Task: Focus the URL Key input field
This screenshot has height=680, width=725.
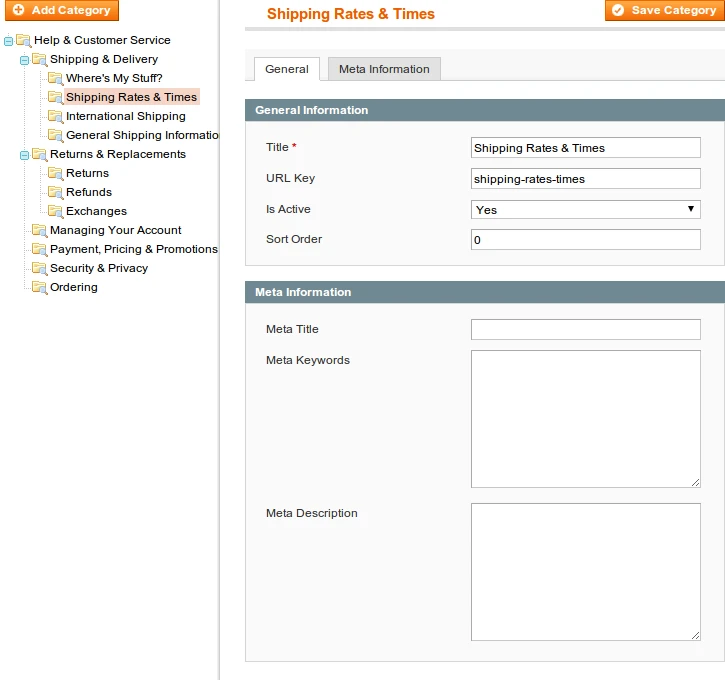Action: (x=585, y=179)
